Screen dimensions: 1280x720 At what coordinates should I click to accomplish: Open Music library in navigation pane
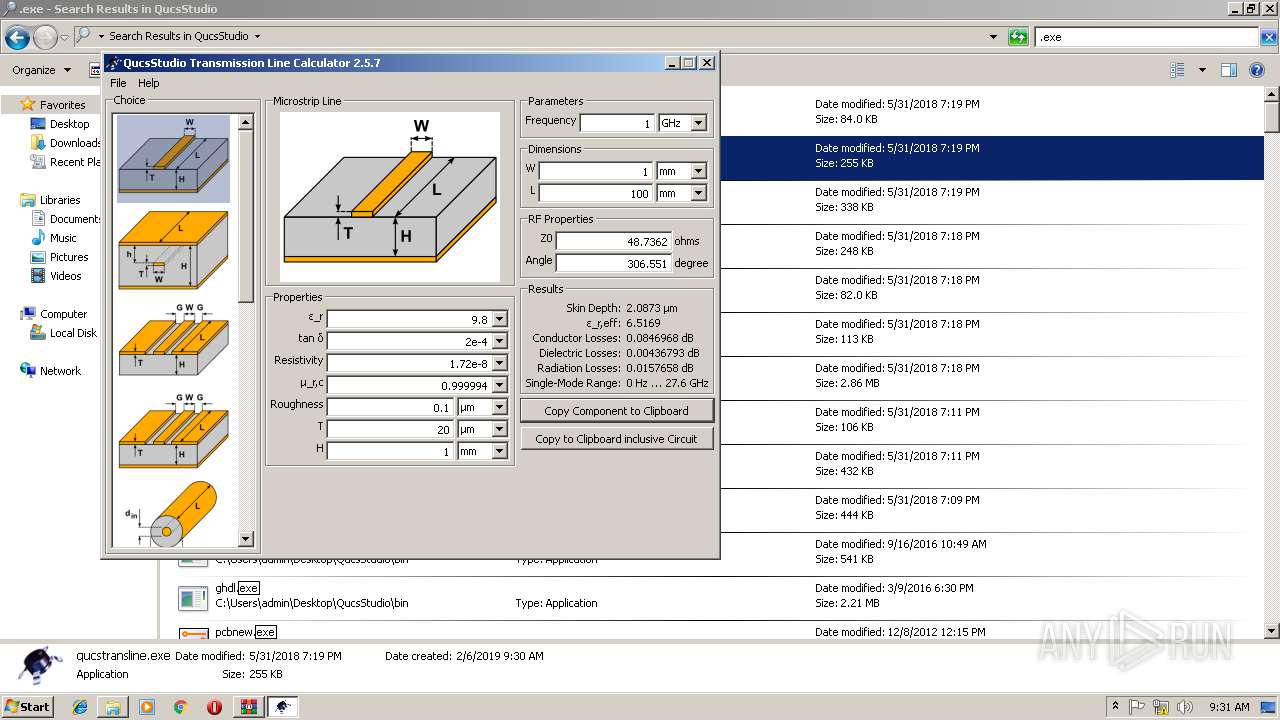[x=63, y=238]
